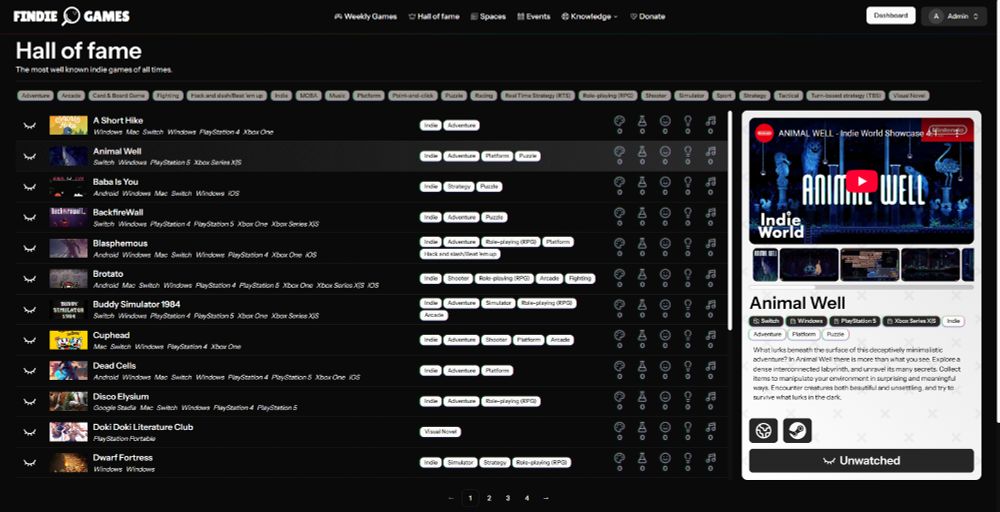Select the Doki Doki Literature Club title

[x=143, y=427]
